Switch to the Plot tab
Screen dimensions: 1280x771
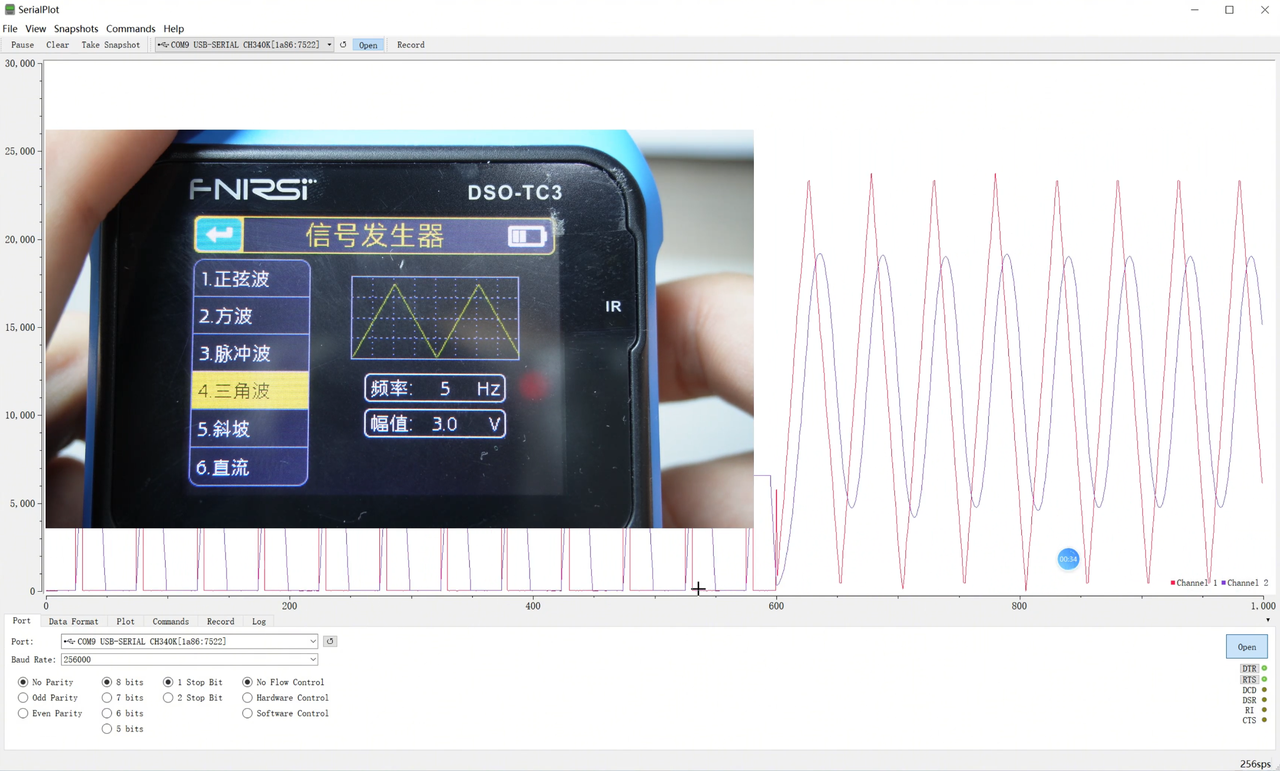click(125, 621)
